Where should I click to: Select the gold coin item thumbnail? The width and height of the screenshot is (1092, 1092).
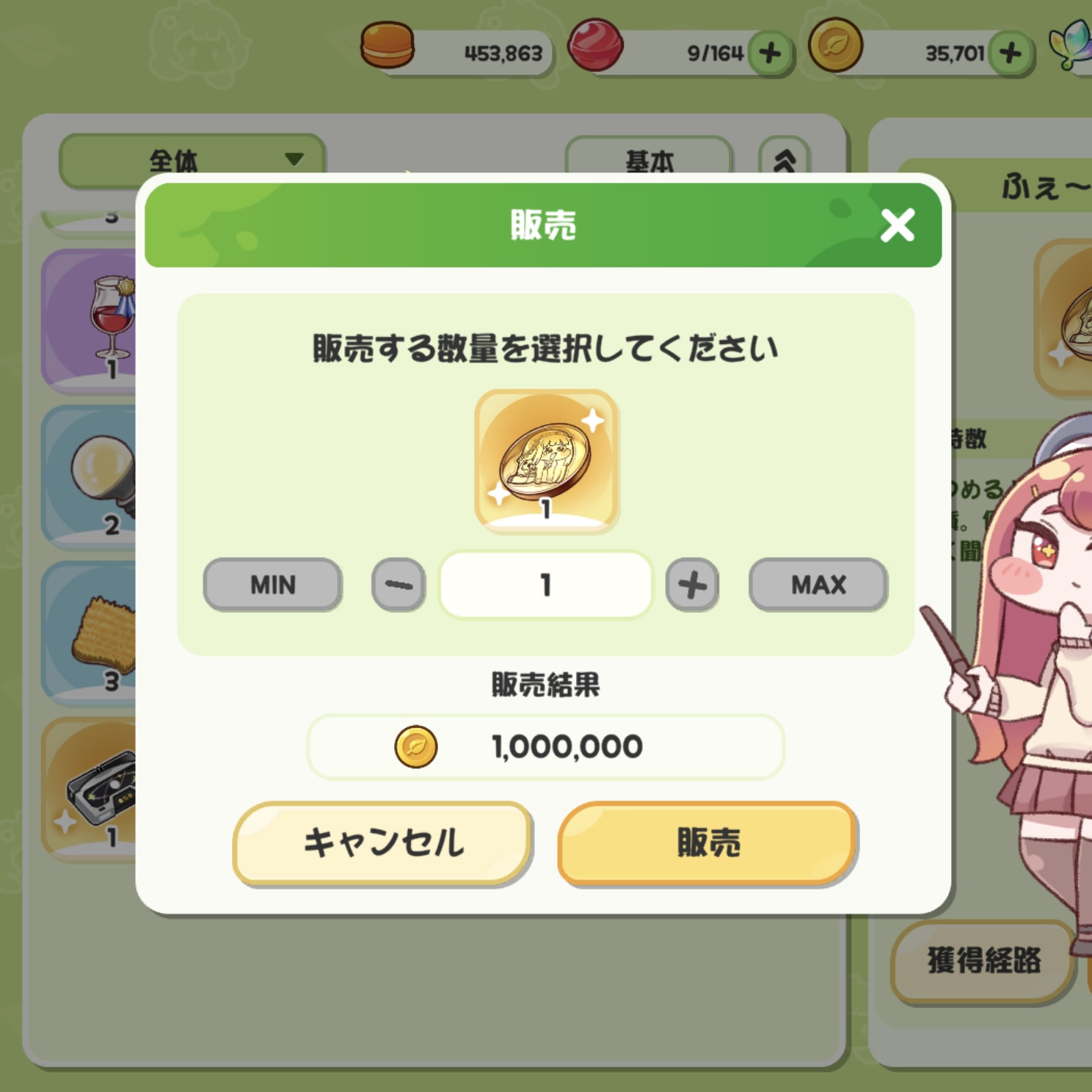coord(547,460)
